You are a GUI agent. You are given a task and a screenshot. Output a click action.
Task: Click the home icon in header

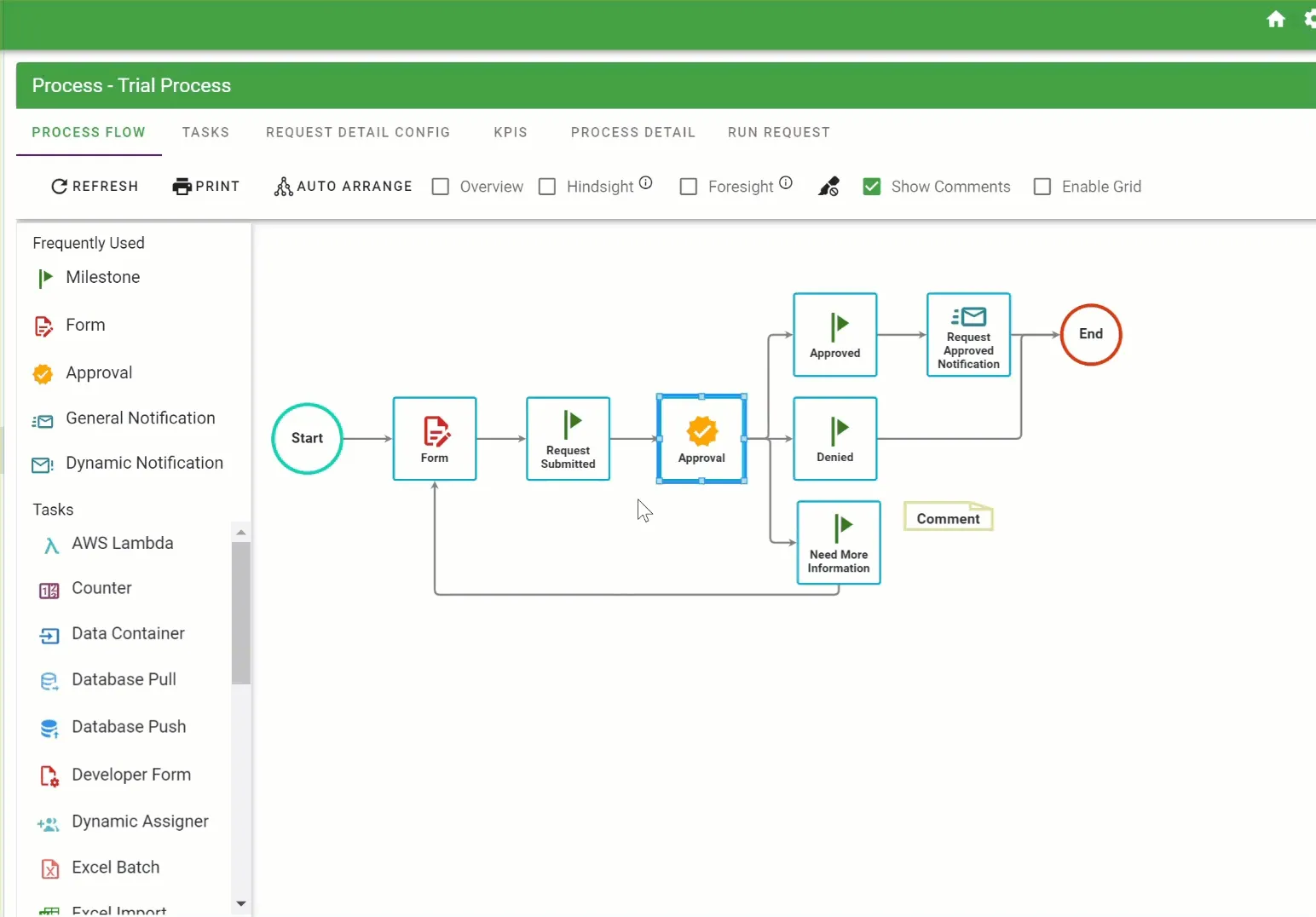point(1275,20)
